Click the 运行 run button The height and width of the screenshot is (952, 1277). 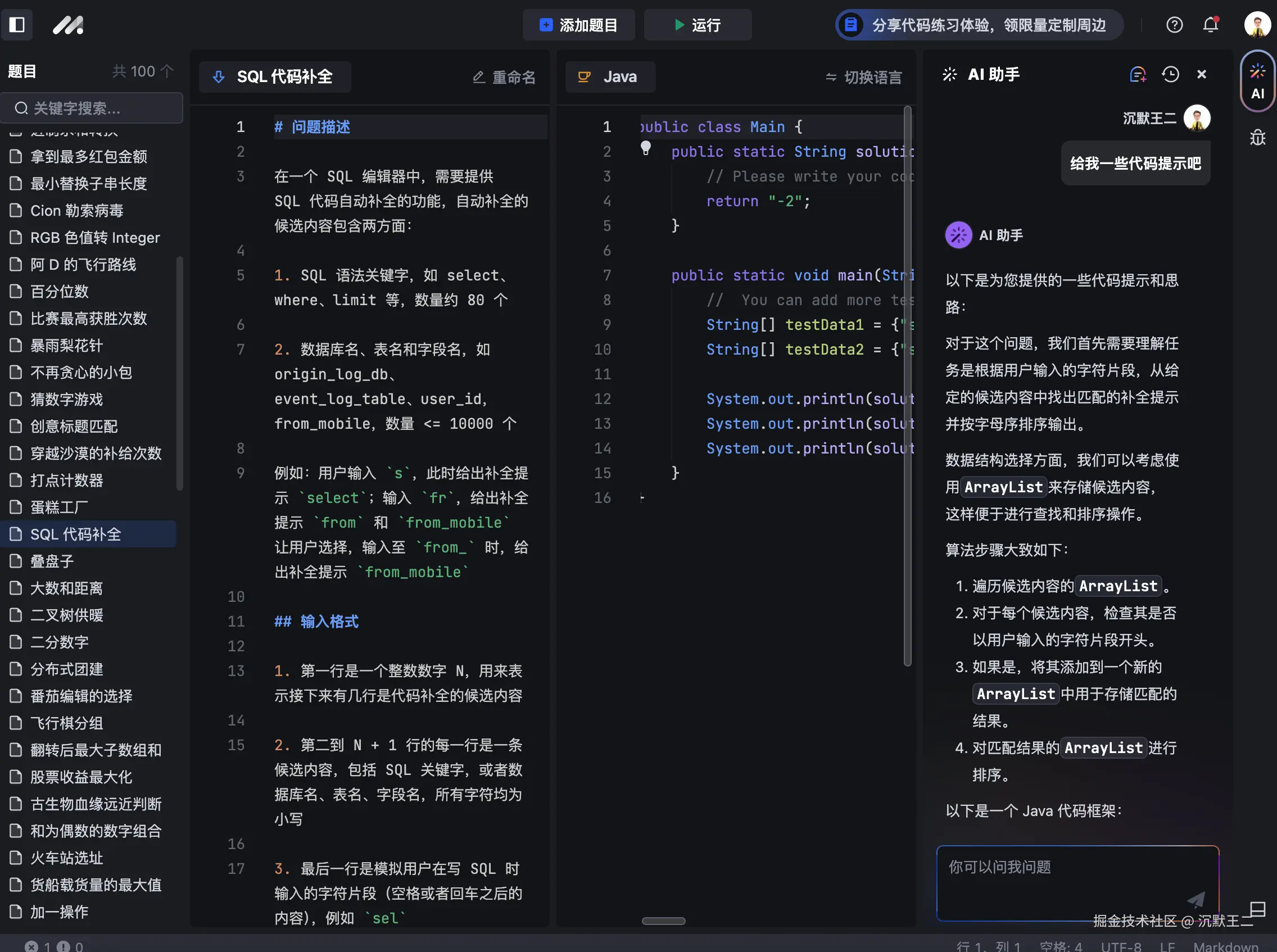click(698, 25)
